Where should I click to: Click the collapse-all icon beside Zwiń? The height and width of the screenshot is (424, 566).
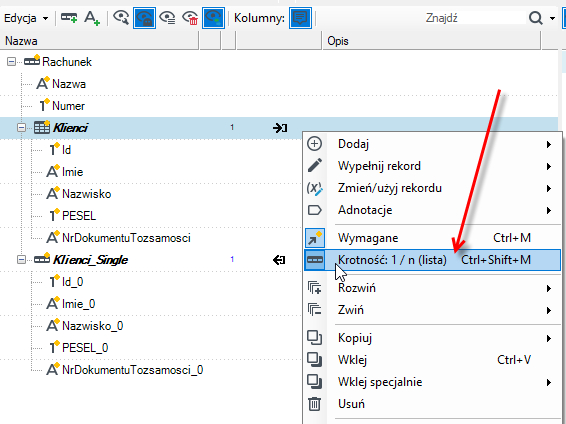[x=314, y=310]
